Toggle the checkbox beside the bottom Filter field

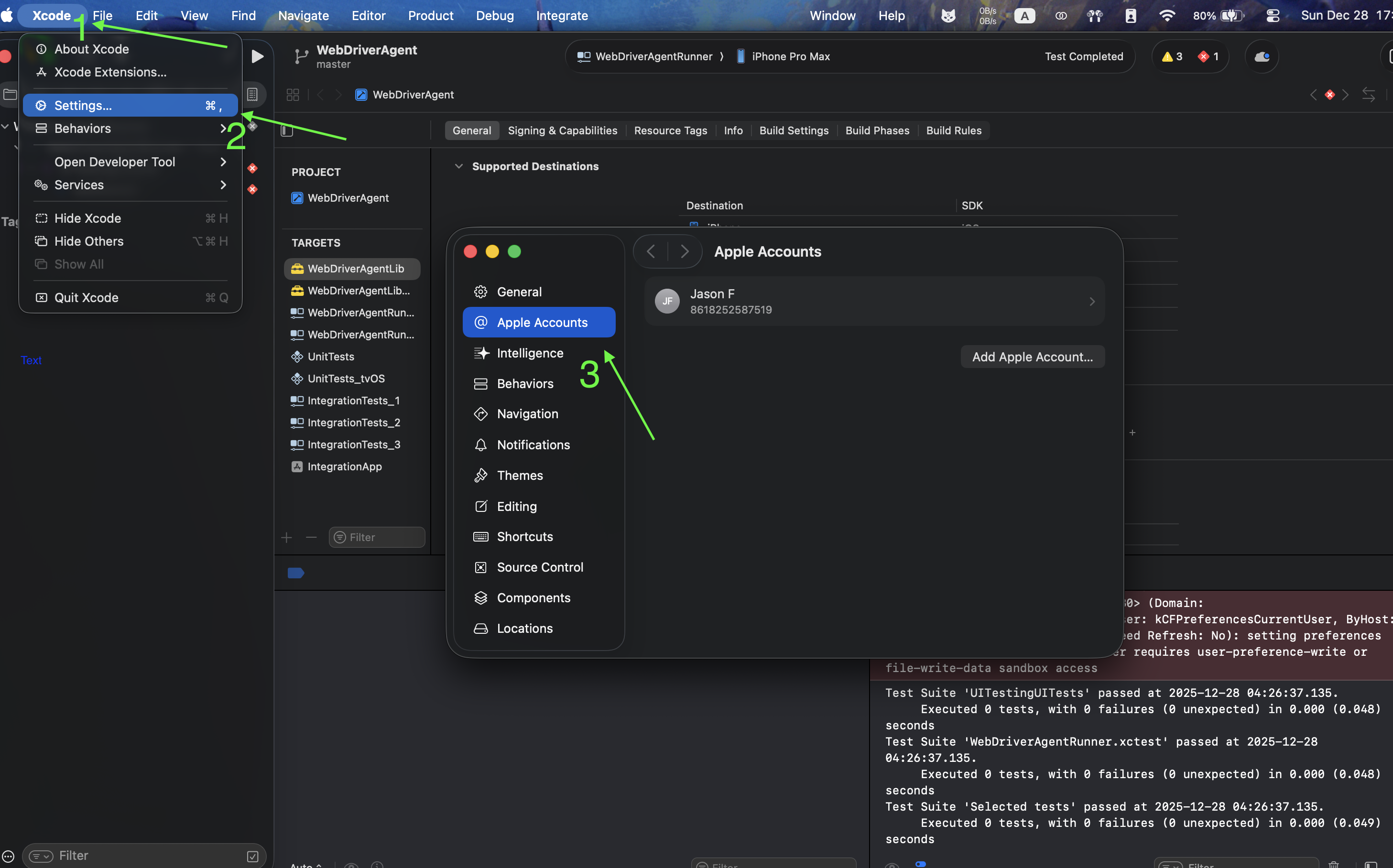[253, 856]
